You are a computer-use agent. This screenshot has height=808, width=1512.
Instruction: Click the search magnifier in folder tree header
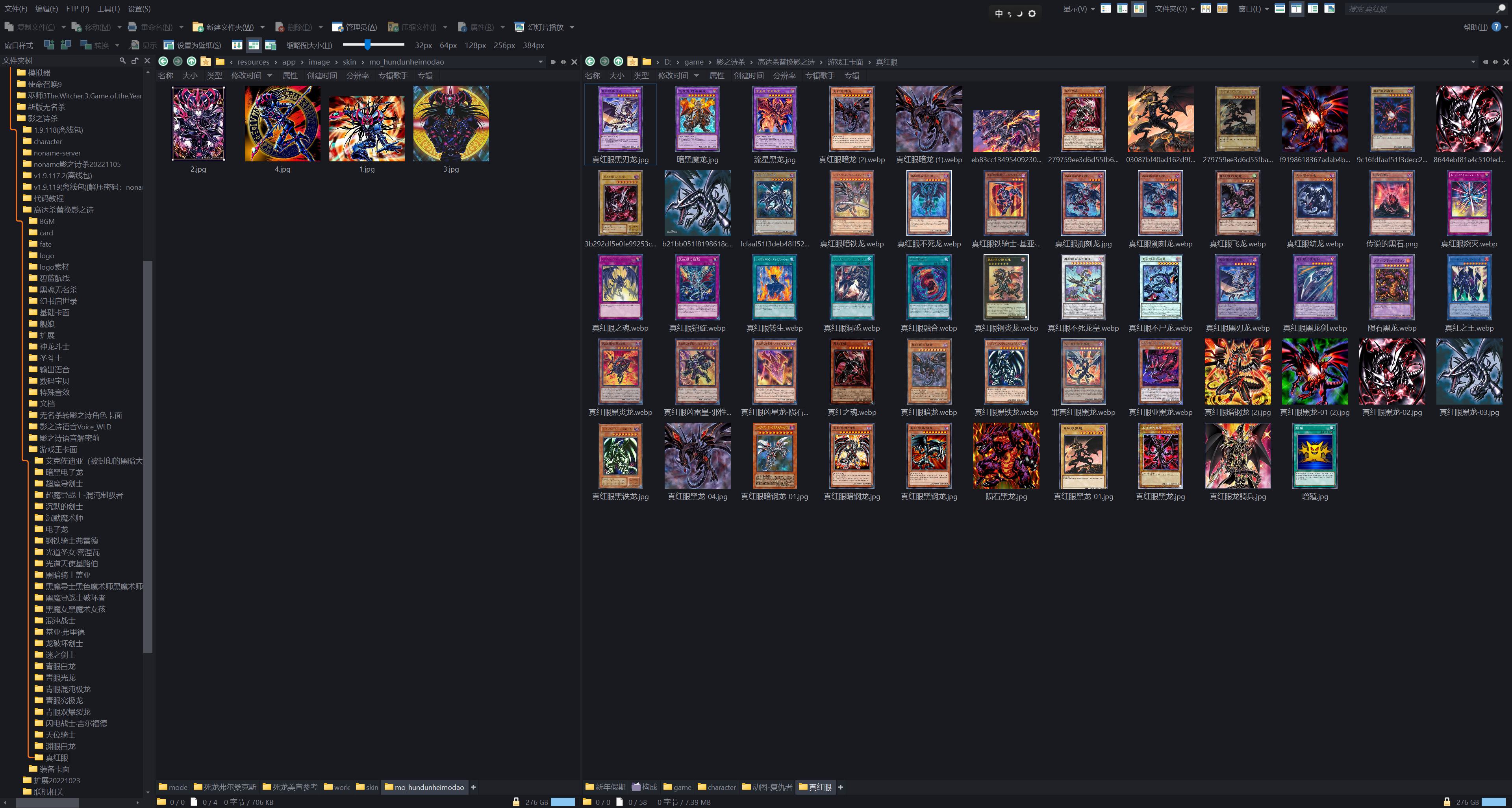[x=122, y=61]
